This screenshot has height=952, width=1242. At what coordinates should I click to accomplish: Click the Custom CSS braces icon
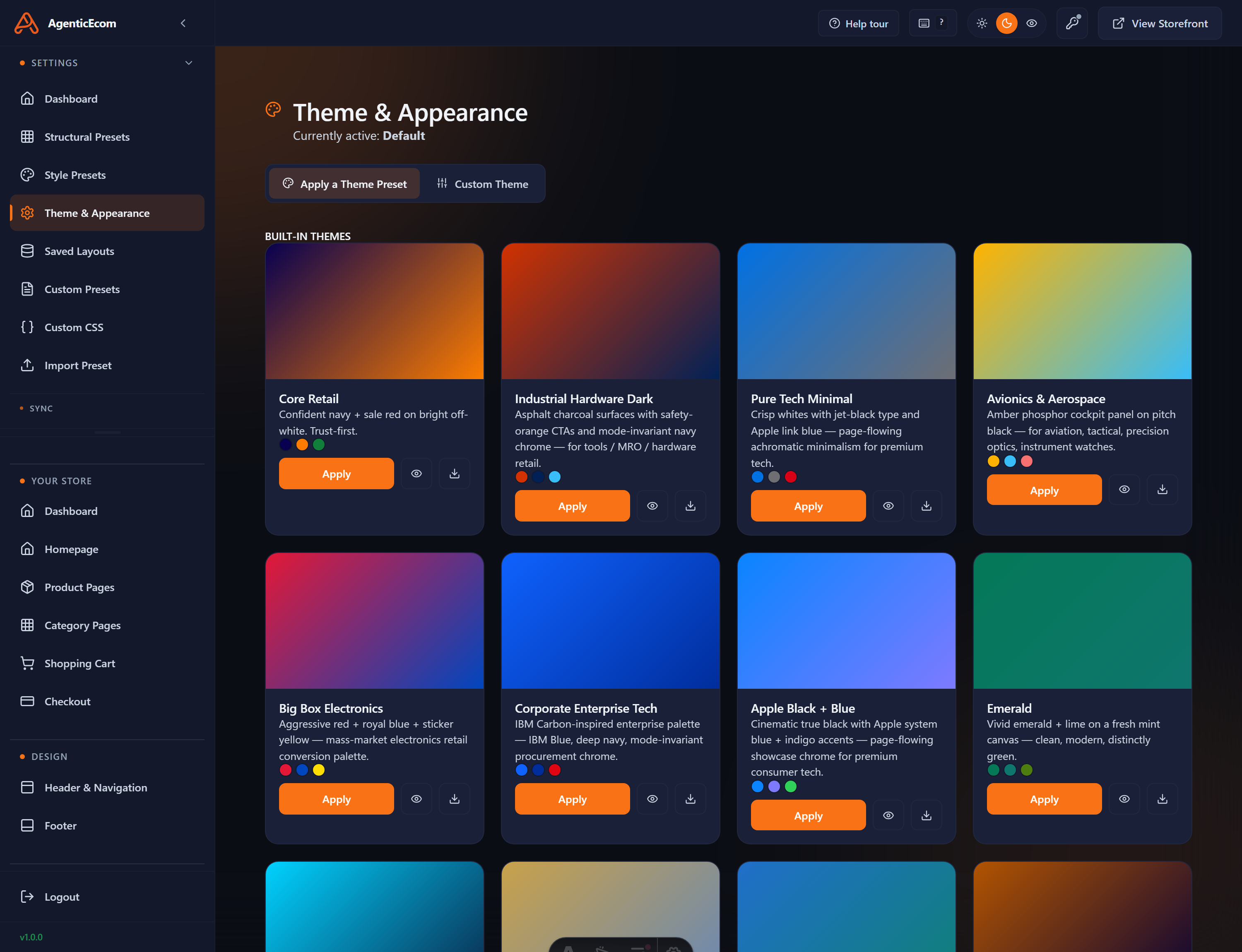point(27,327)
